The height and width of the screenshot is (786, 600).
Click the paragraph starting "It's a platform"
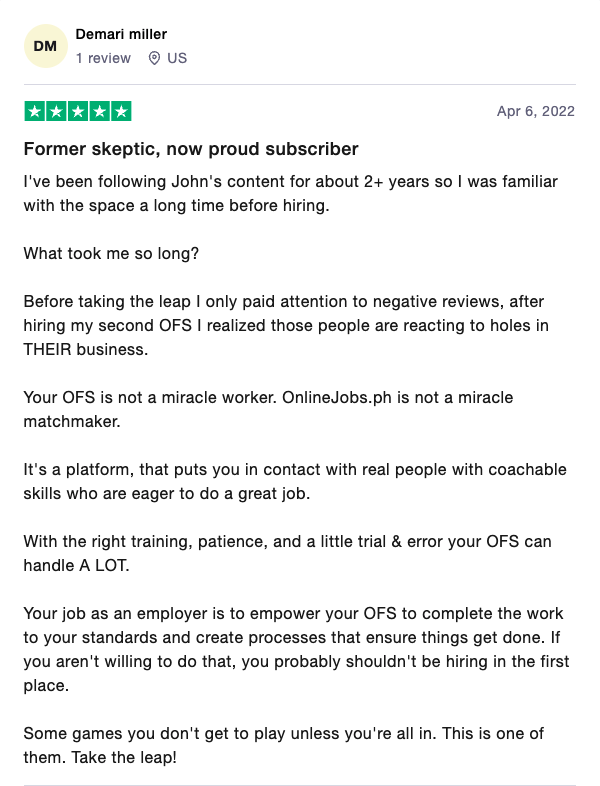pos(294,481)
